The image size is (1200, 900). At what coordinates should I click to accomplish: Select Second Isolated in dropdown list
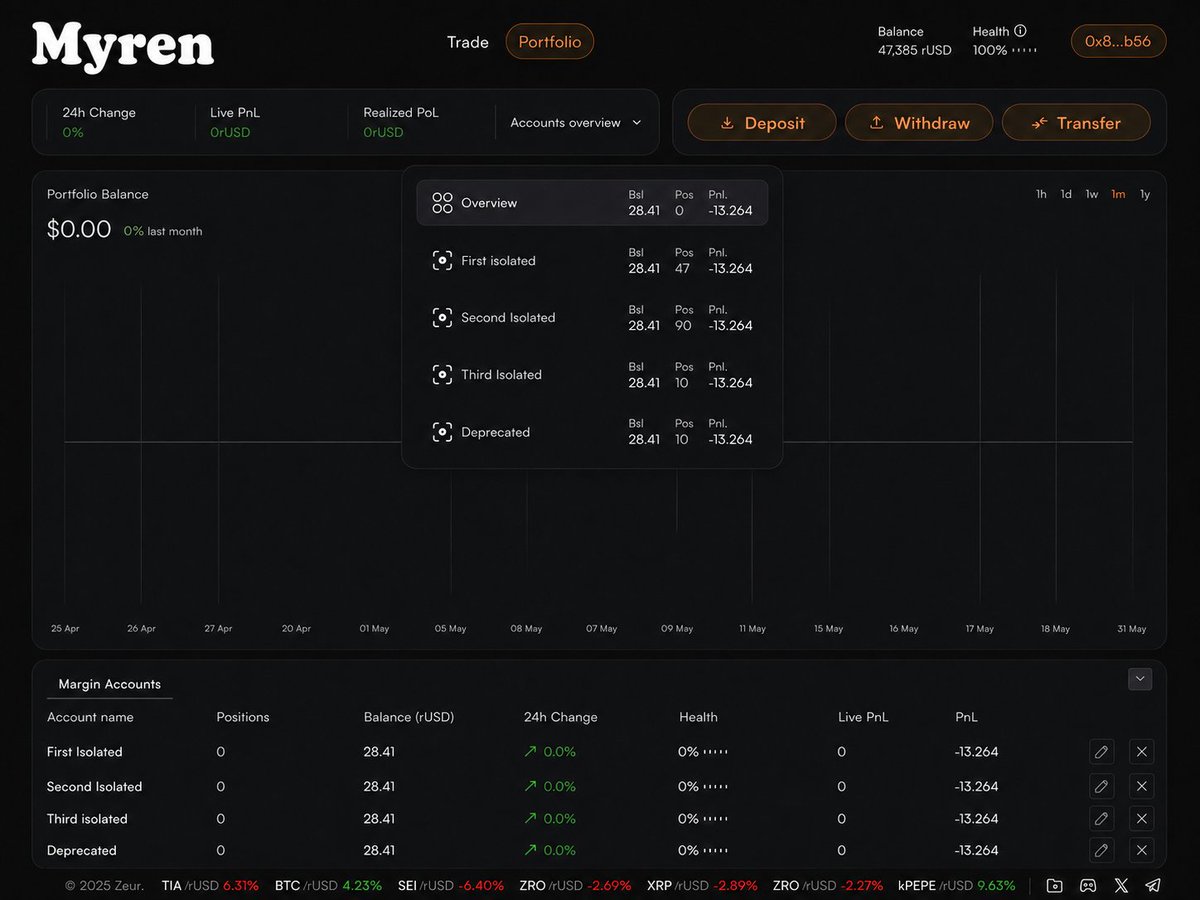coord(592,317)
